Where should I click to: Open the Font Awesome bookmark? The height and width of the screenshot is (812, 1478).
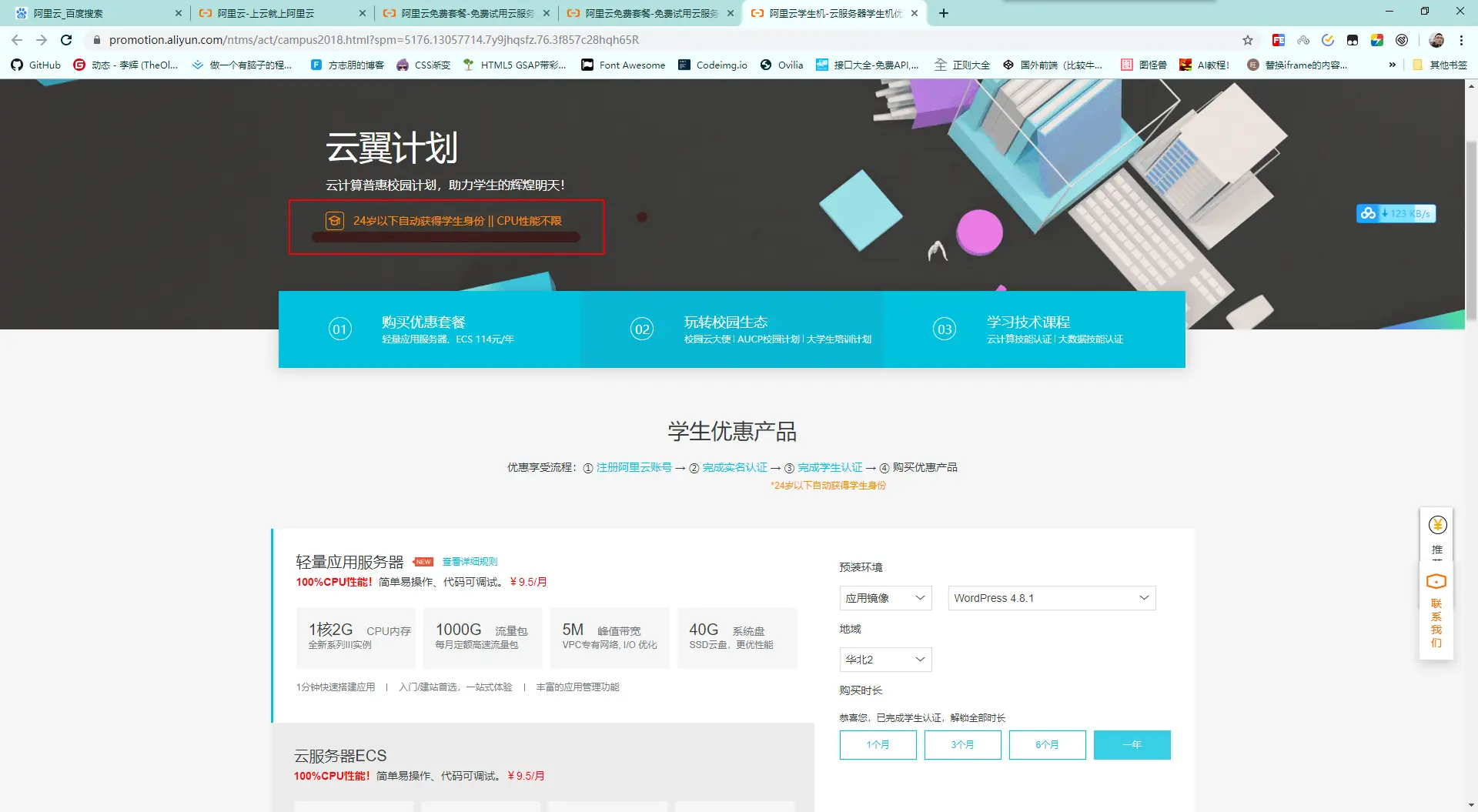tap(624, 65)
